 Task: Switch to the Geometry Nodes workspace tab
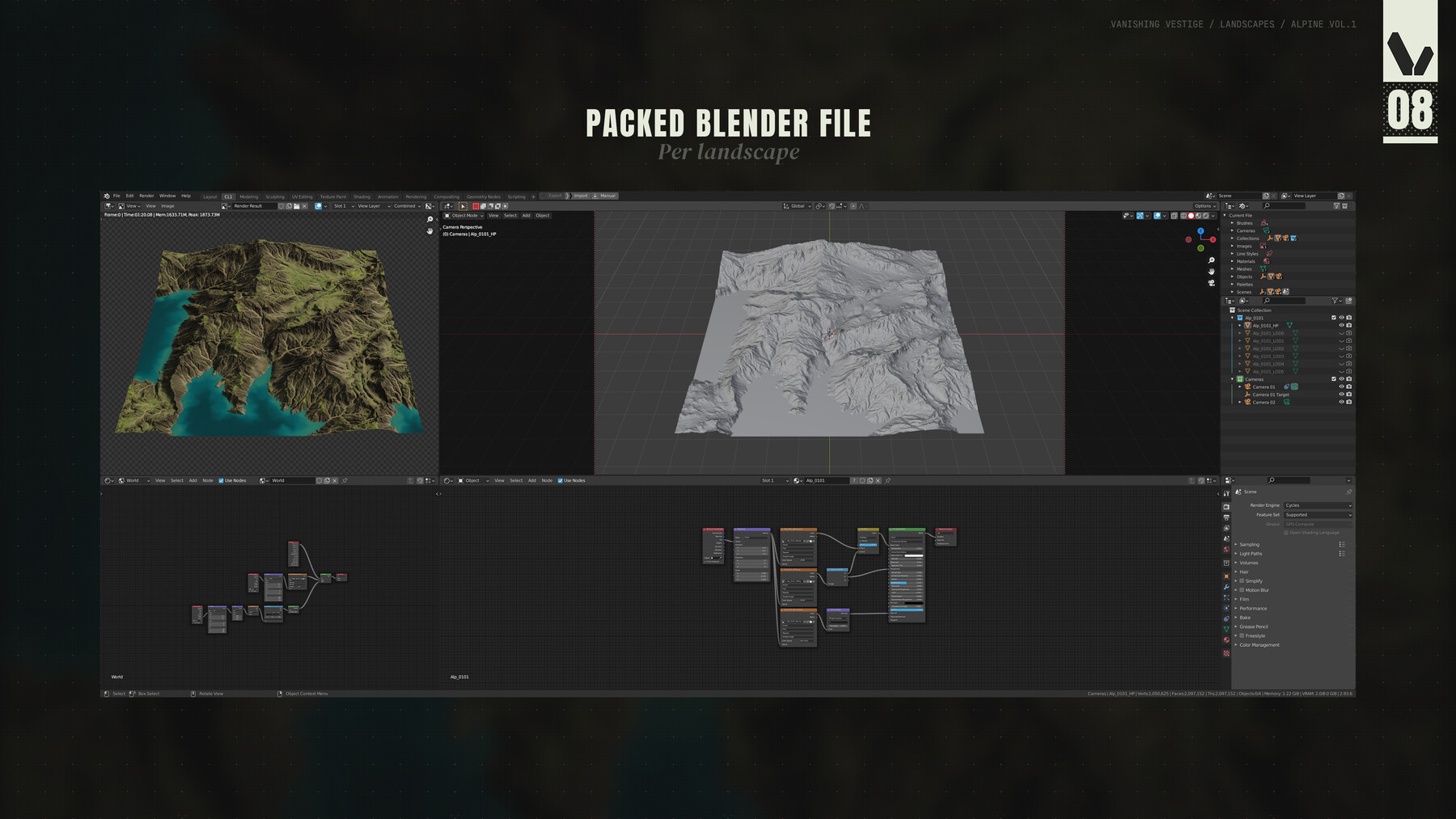(484, 196)
